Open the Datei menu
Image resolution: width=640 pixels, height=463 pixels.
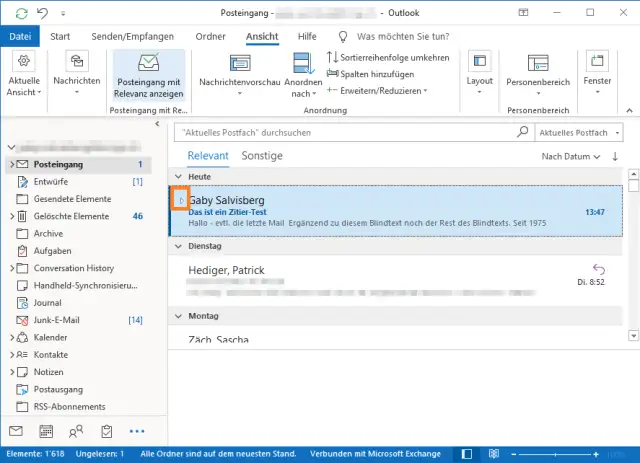coord(19,36)
